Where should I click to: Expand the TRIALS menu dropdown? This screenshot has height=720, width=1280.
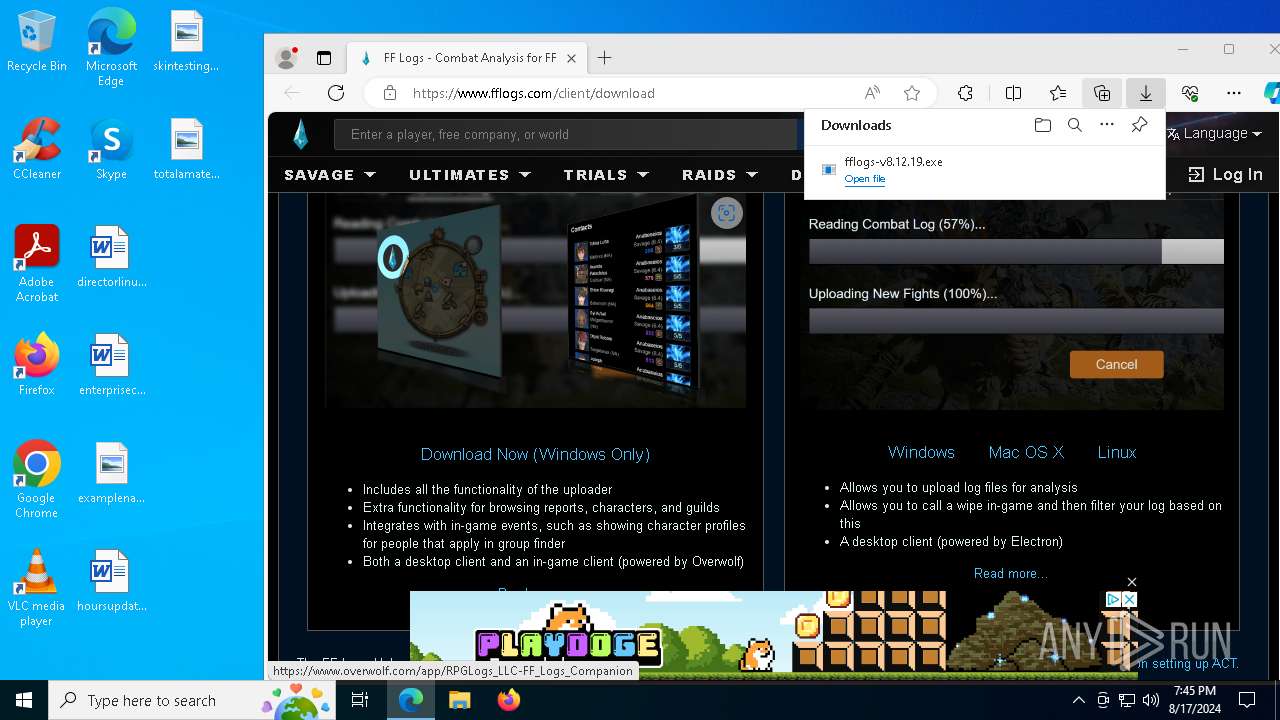point(606,174)
